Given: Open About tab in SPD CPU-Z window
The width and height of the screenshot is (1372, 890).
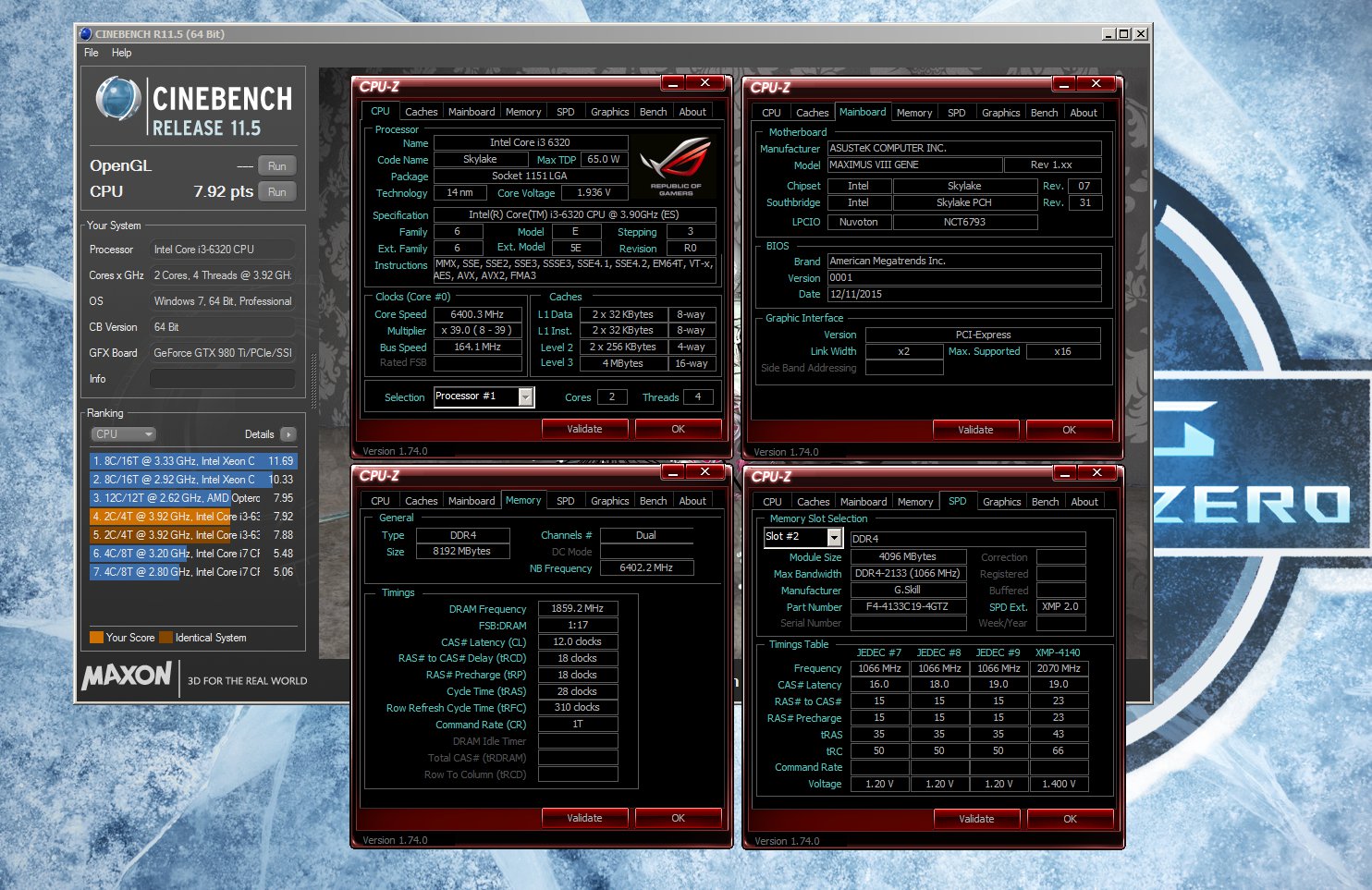Looking at the screenshot, I should 1084,502.
